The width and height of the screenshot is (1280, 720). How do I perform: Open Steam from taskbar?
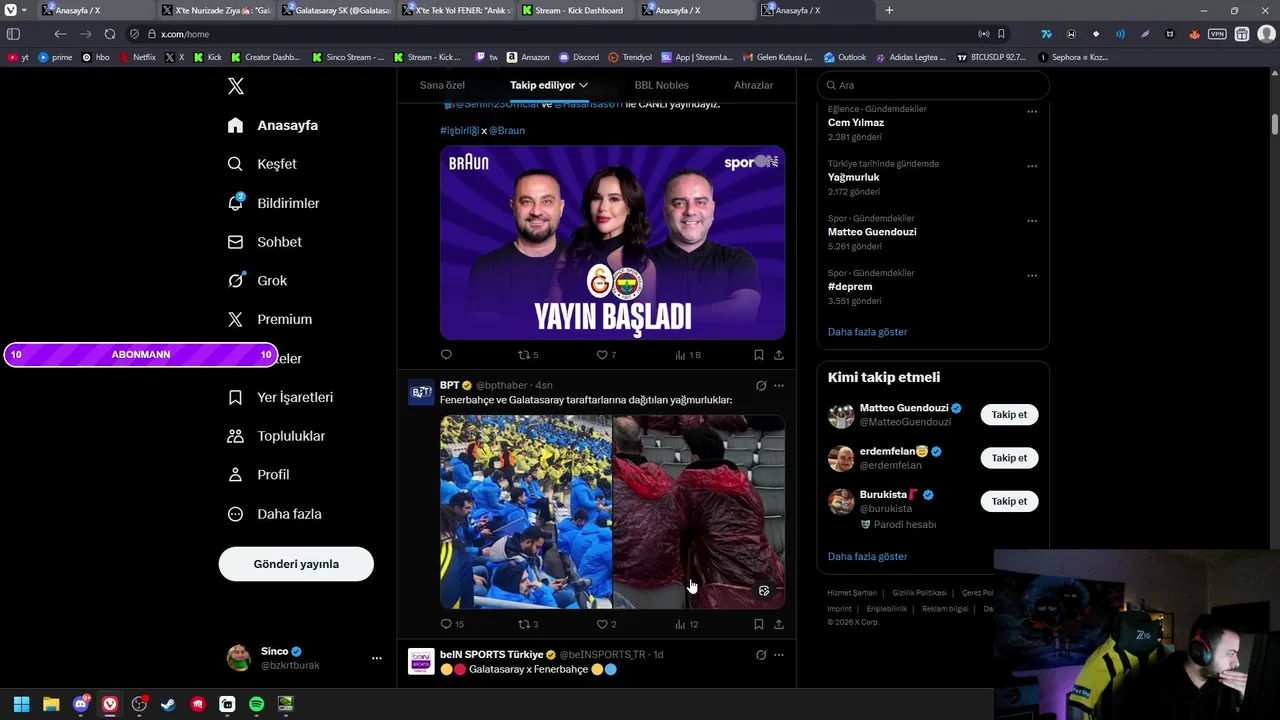[168, 704]
